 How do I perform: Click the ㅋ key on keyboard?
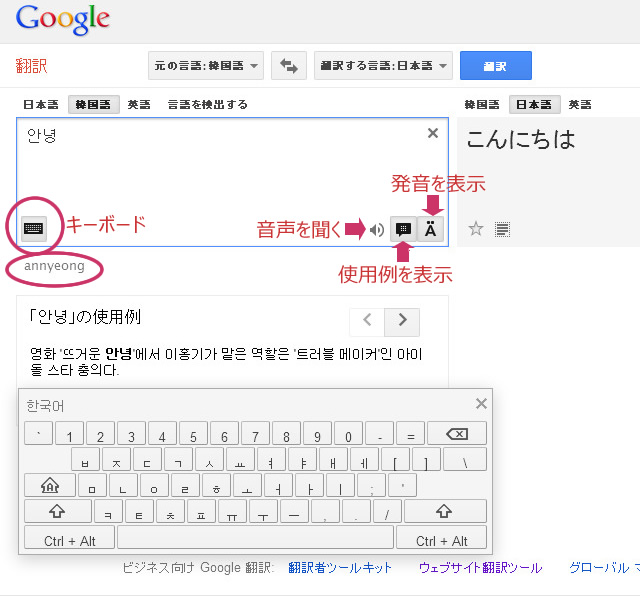tap(108, 511)
